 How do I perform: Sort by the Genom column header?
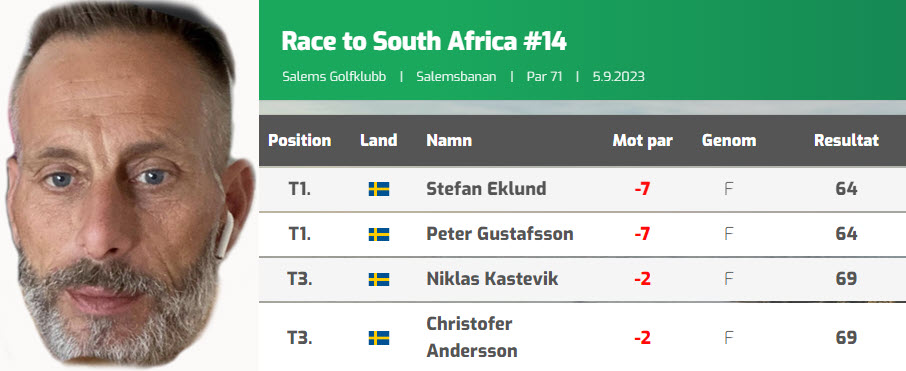click(729, 140)
